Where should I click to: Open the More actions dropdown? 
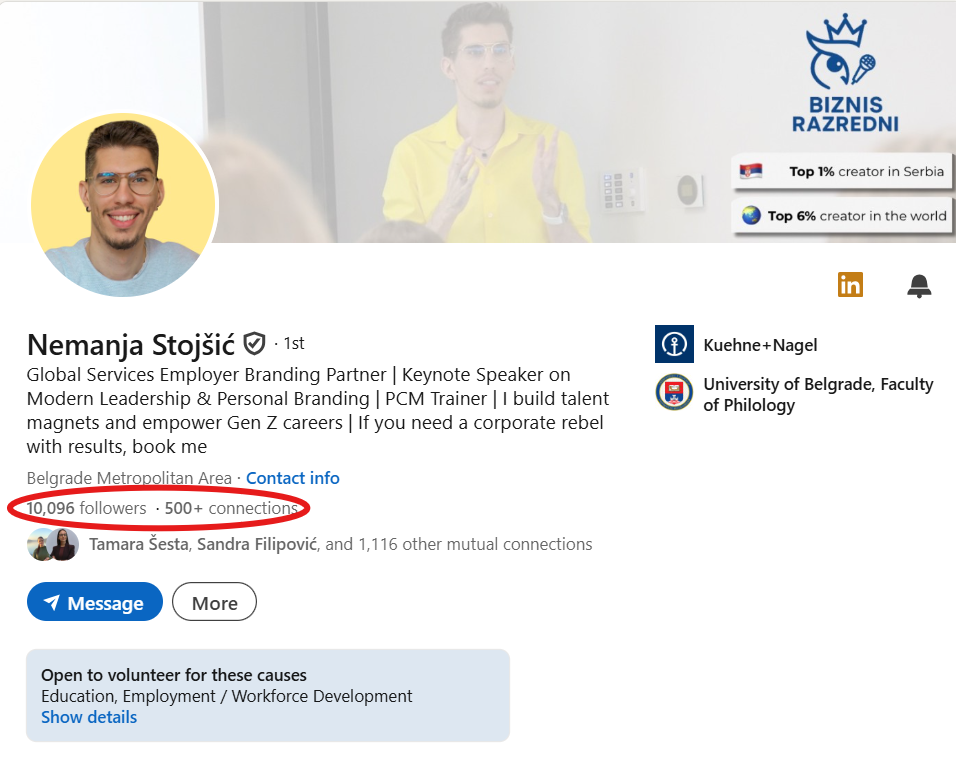[215, 602]
